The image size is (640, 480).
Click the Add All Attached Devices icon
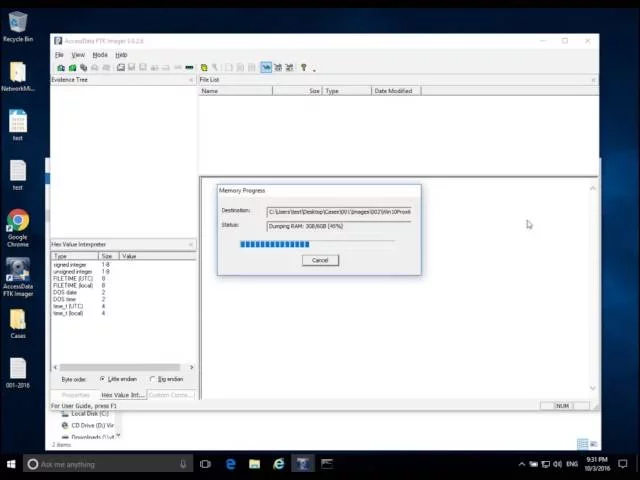tap(72, 68)
